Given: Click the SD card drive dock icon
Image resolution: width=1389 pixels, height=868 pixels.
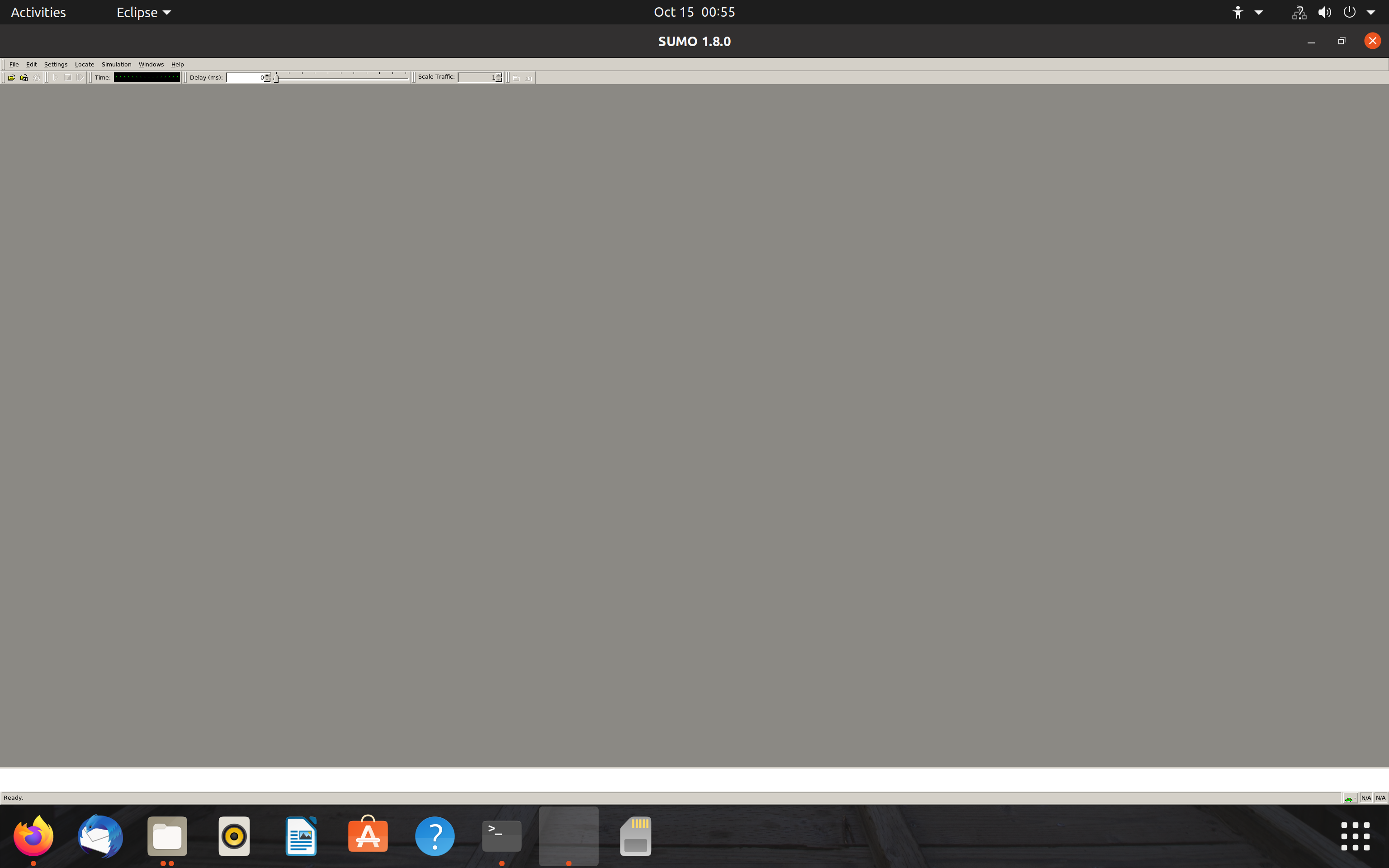Looking at the screenshot, I should (635, 836).
